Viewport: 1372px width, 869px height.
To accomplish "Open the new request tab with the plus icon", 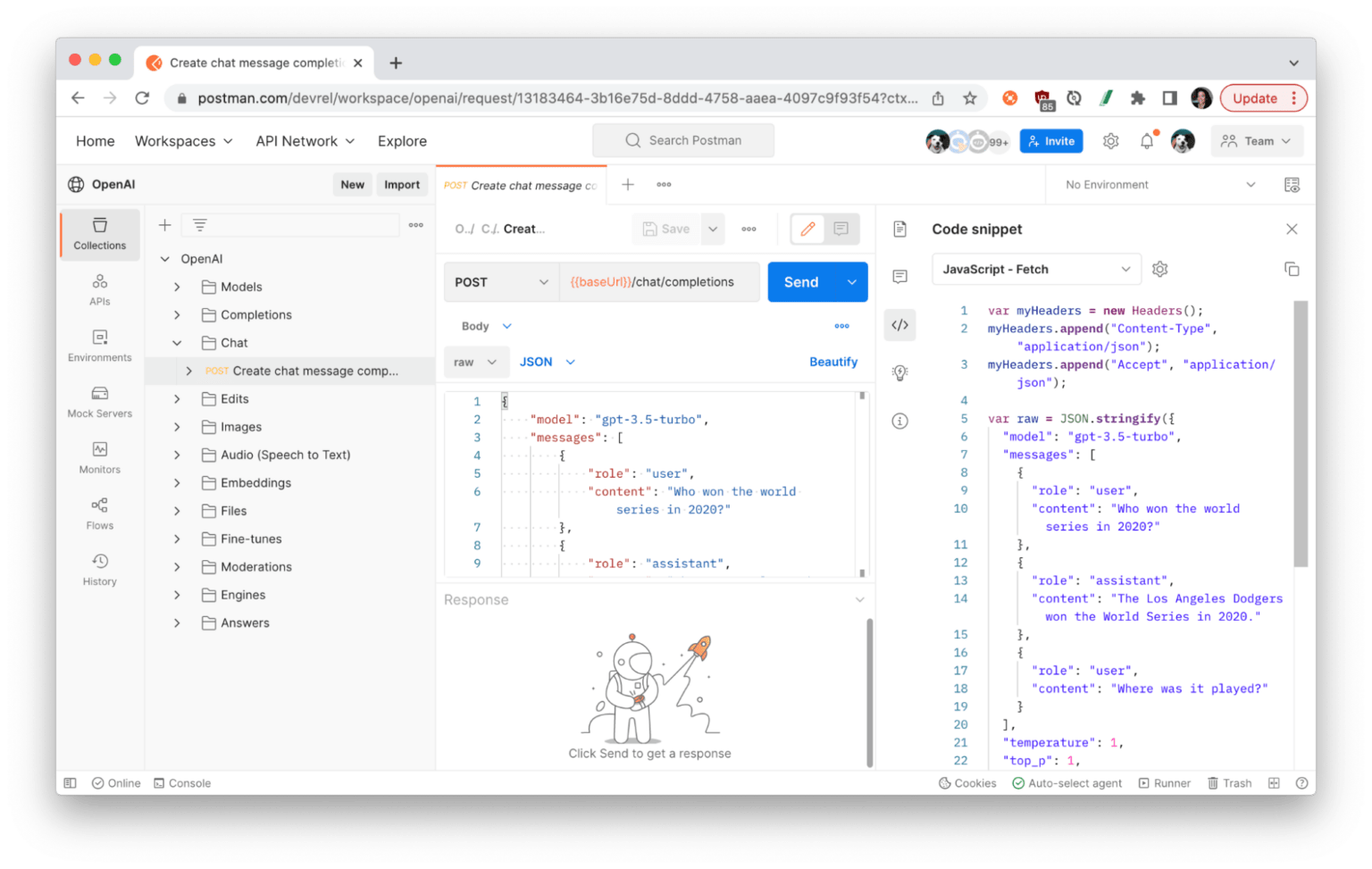I will click(628, 184).
